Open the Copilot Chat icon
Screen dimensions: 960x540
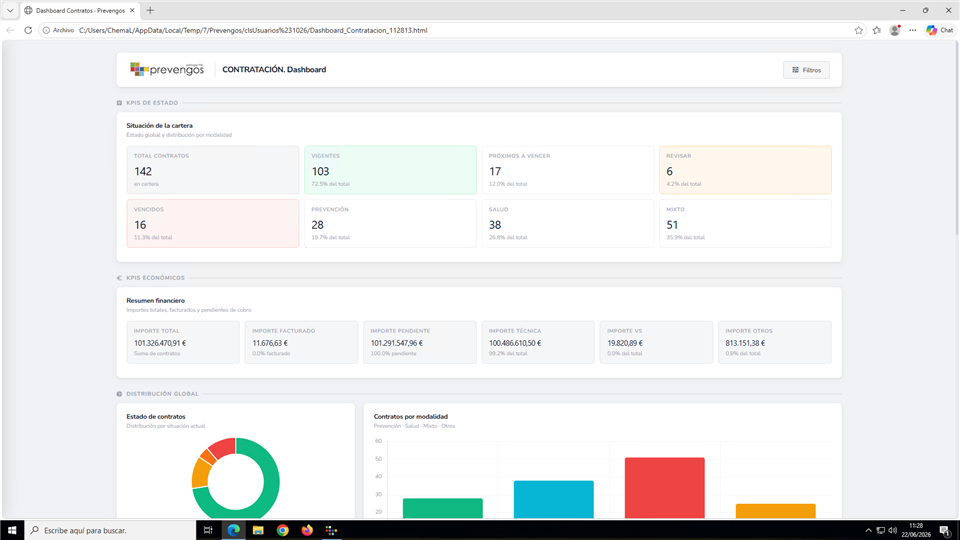939,30
